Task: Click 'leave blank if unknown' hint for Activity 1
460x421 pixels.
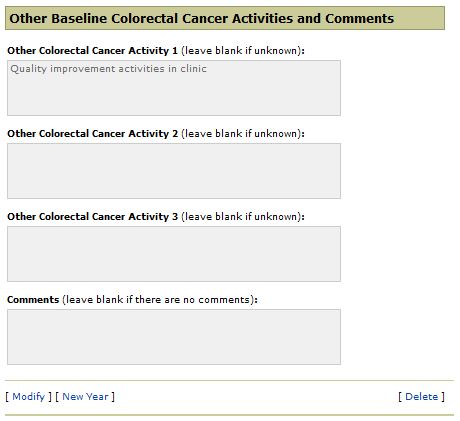Action: [x=242, y=51]
